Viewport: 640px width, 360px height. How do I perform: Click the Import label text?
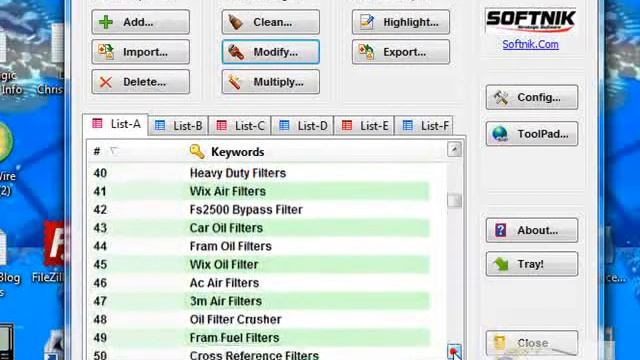(145, 52)
